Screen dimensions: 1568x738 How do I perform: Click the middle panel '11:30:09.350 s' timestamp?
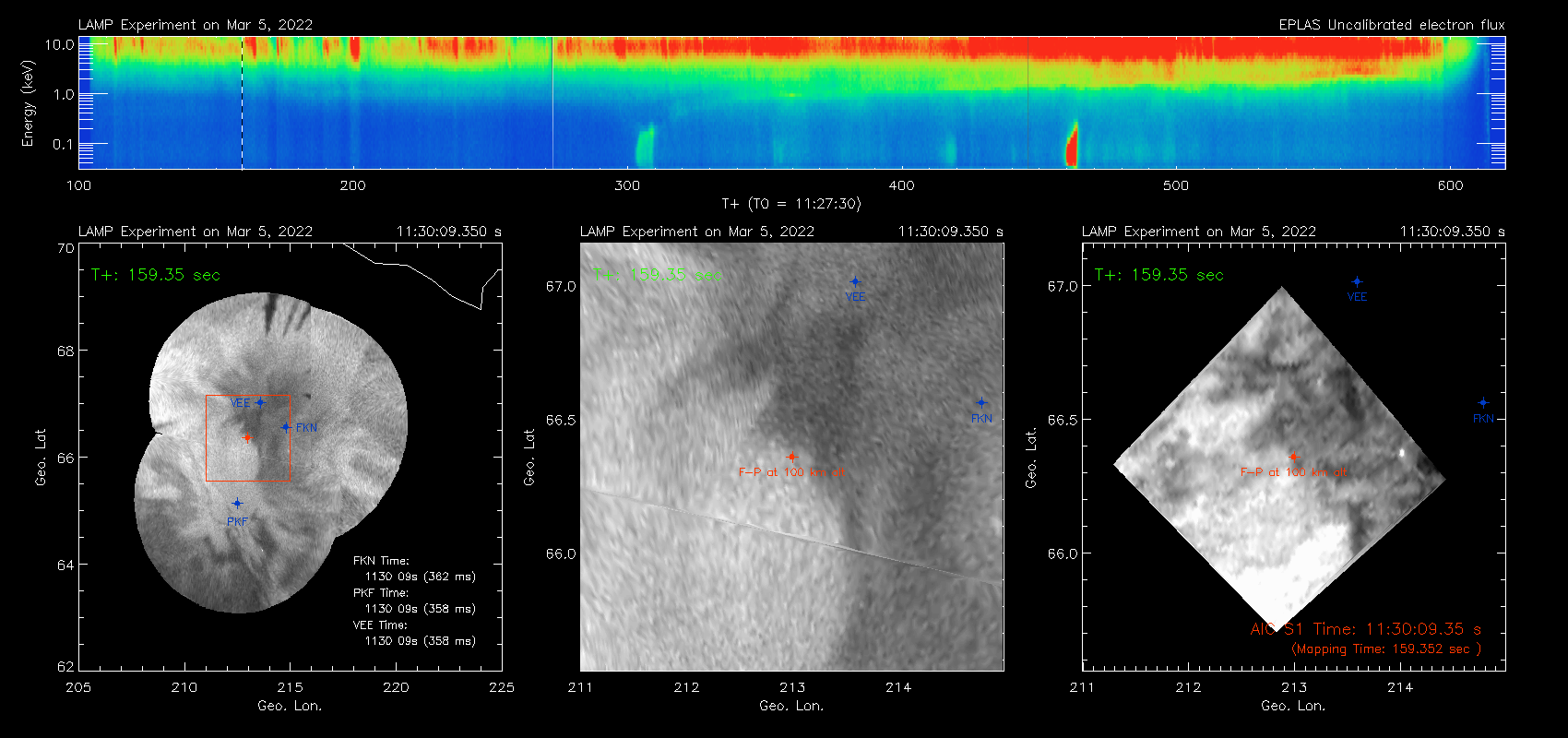point(951,232)
